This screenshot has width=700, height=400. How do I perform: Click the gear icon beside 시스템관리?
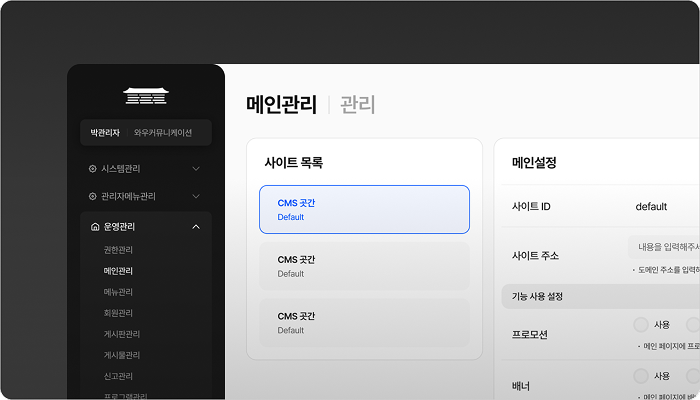point(92,169)
